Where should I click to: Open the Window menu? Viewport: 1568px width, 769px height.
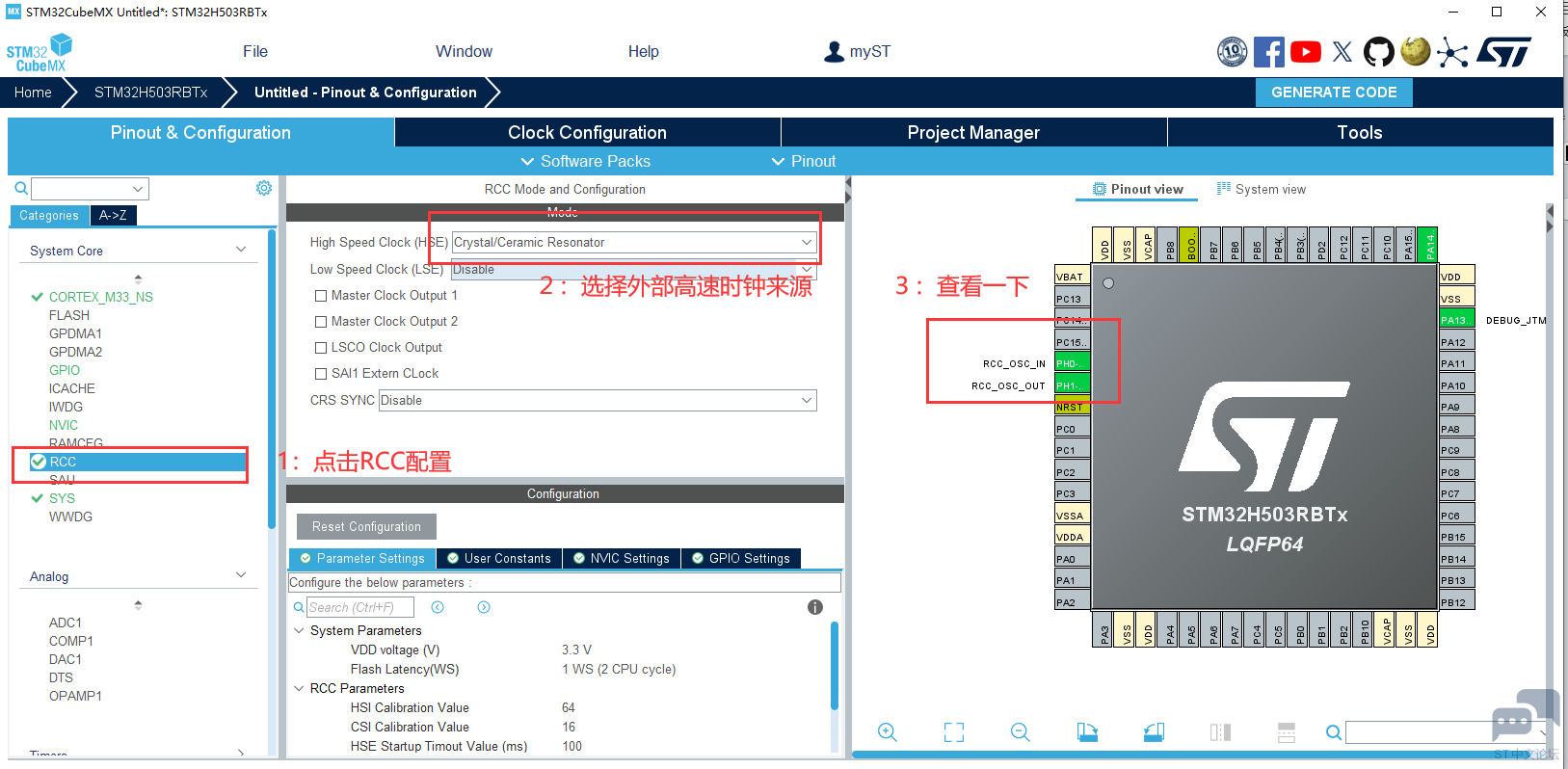[464, 52]
